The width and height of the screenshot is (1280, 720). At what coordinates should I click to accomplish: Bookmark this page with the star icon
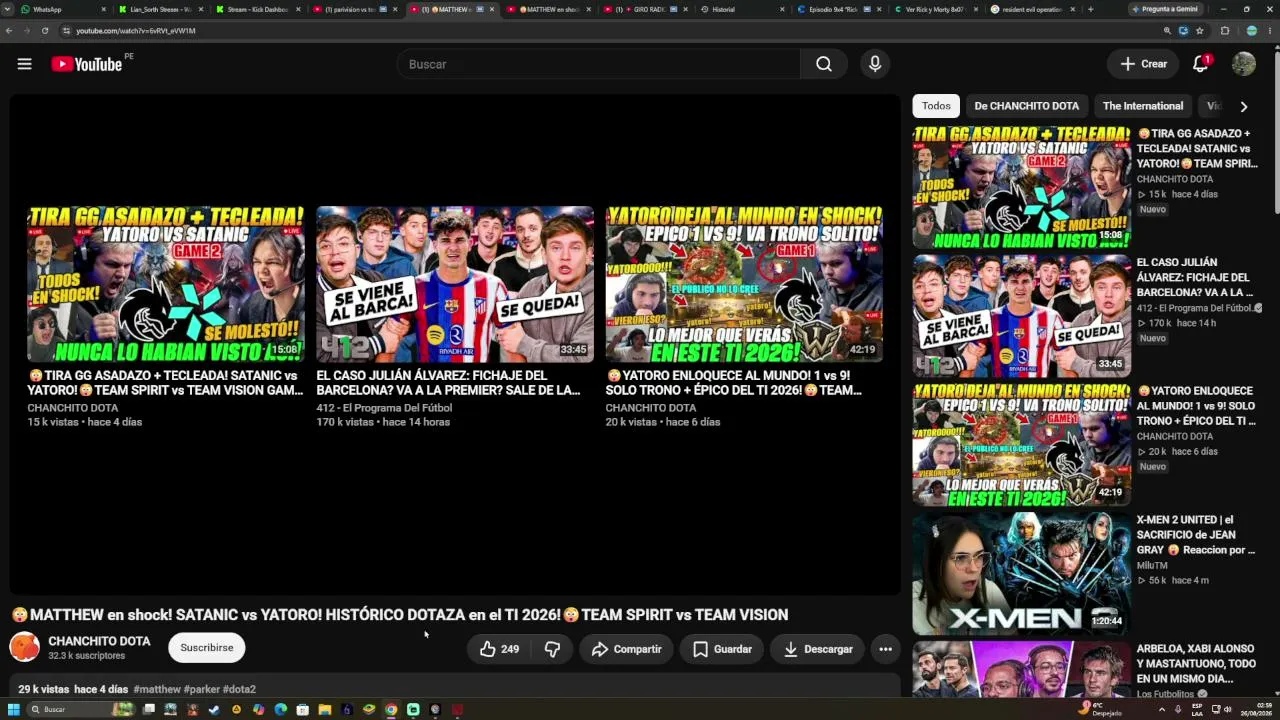click(x=1200, y=31)
